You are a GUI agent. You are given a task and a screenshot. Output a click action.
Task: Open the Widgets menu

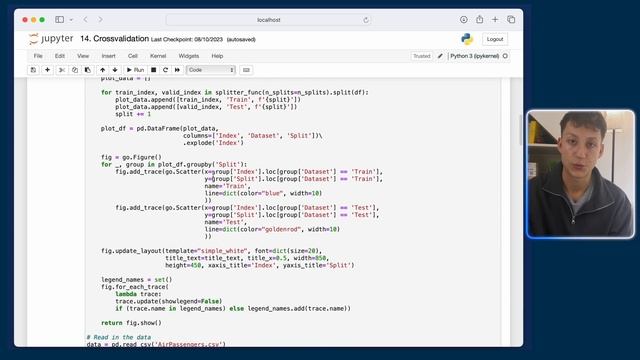point(189,56)
